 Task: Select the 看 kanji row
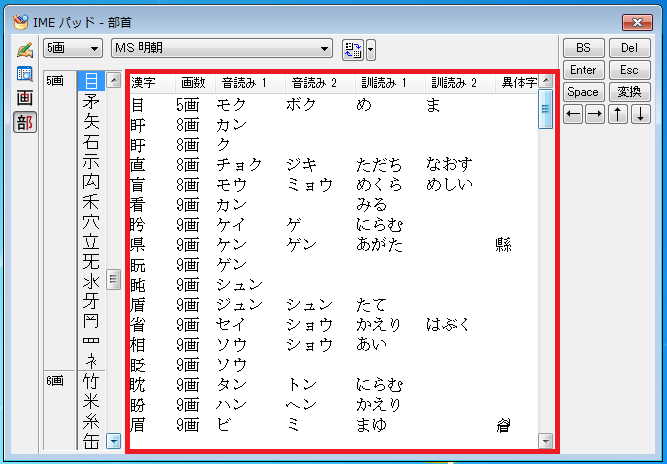tap(334, 205)
